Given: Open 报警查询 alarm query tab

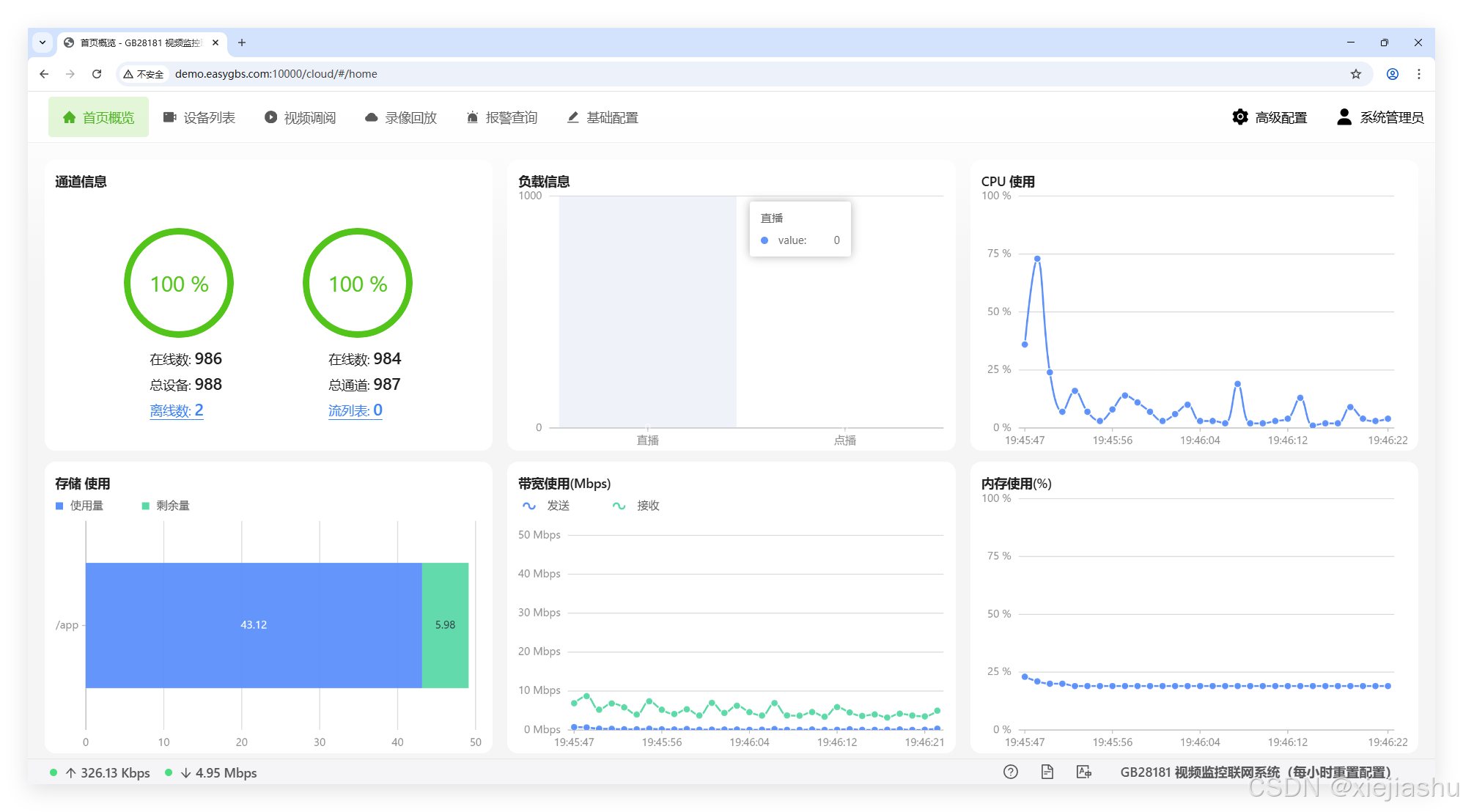Looking at the screenshot, I should click(x=502, y=117).
